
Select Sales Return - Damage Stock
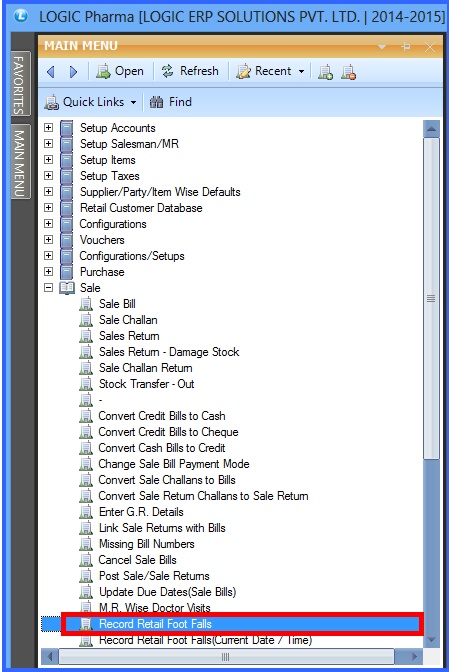tap(169, 352)
